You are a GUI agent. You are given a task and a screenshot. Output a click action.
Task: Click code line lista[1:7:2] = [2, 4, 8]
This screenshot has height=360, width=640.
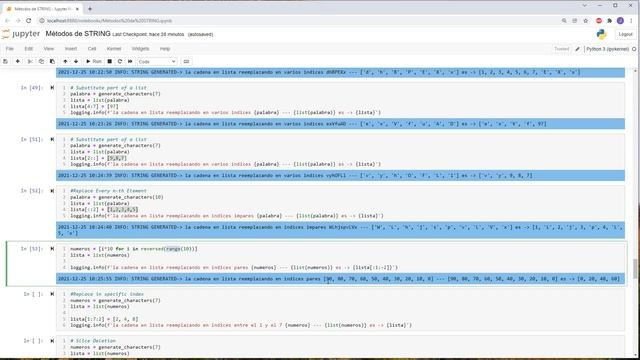[104, 319]
